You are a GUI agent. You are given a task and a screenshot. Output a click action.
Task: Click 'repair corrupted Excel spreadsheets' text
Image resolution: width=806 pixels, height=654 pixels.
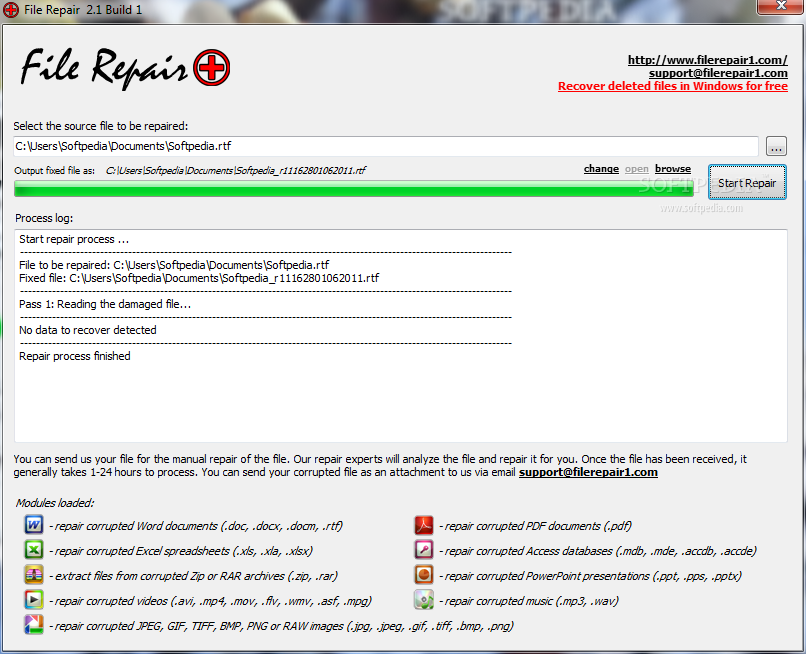181,551
